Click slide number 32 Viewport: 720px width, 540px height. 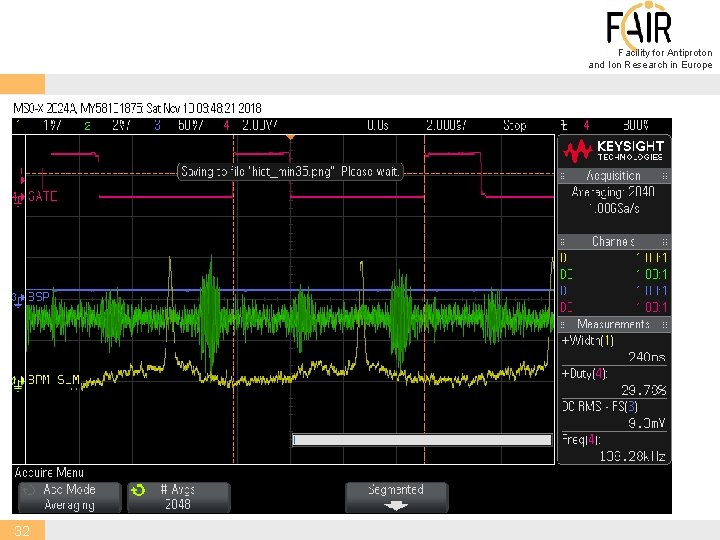22,531
